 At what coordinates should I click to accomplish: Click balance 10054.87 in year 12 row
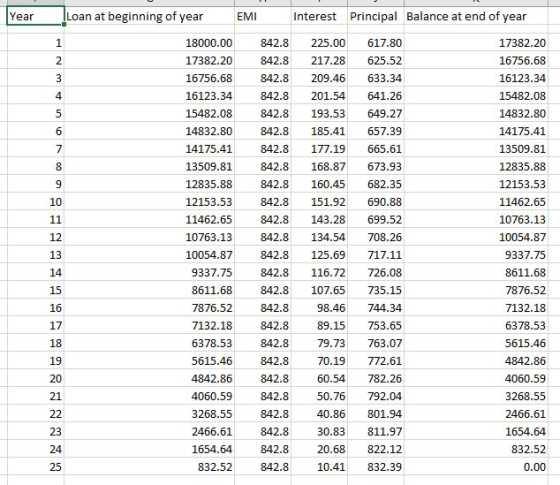(x=476, y=237)
